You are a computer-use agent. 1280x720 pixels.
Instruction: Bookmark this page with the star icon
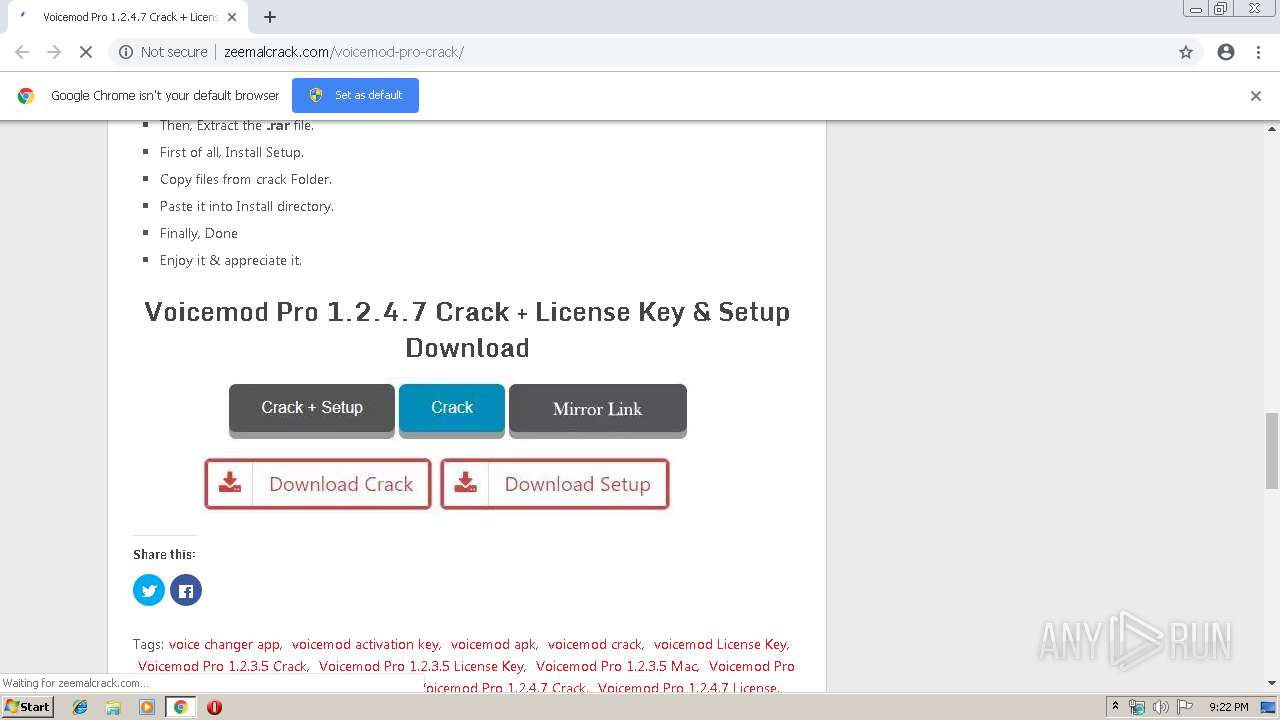pyautogui.click(x=1186, y=52)
